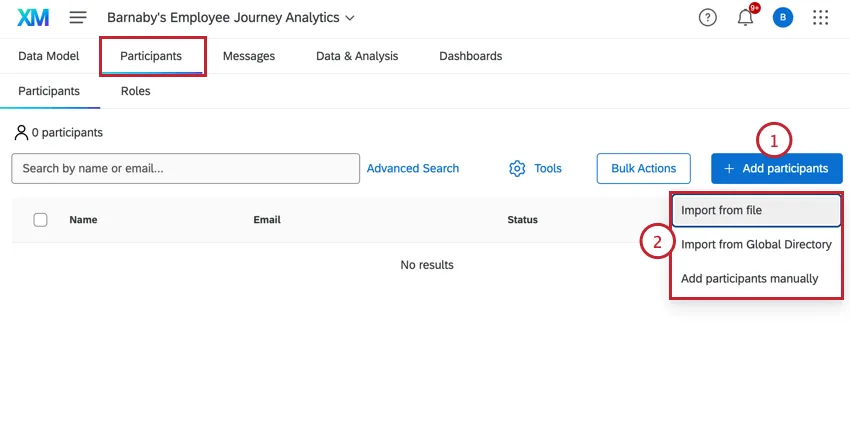850x425 pixels.
Task: Switch to the Data Model tab
Action: (49, 56)
